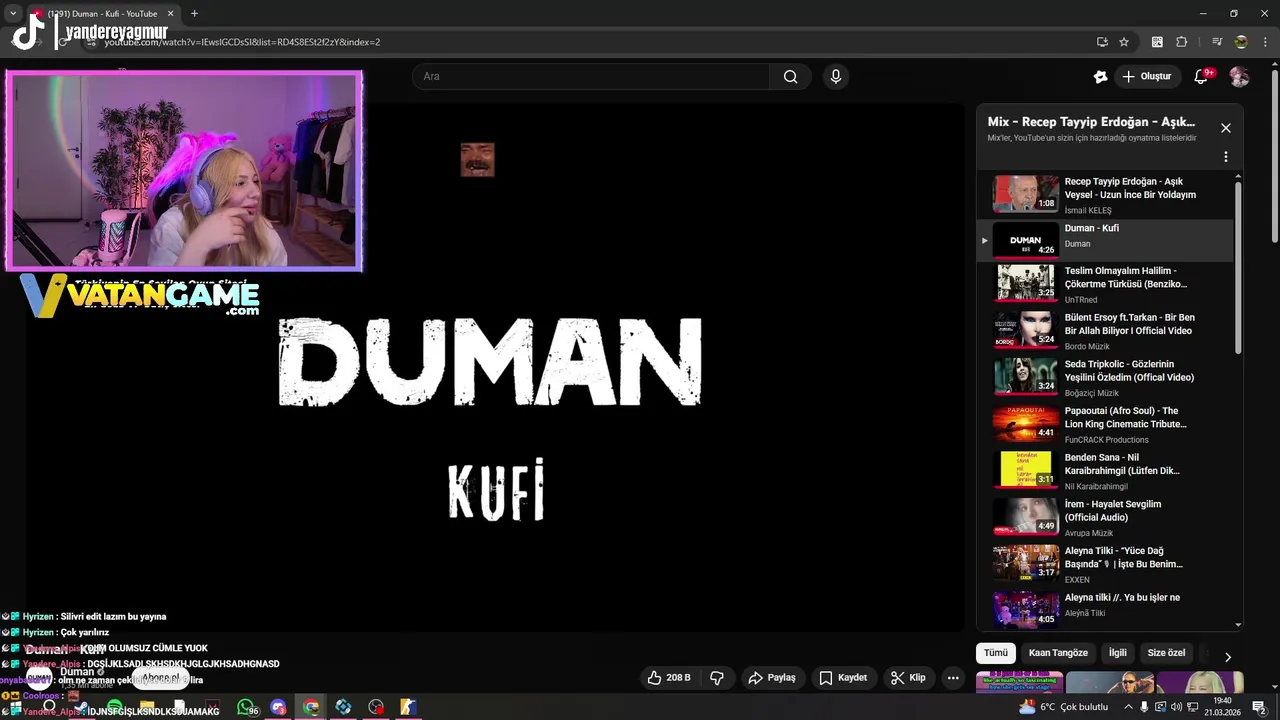Open the volume control in system tray
Screen dimensions: 1280x720
1178,707
